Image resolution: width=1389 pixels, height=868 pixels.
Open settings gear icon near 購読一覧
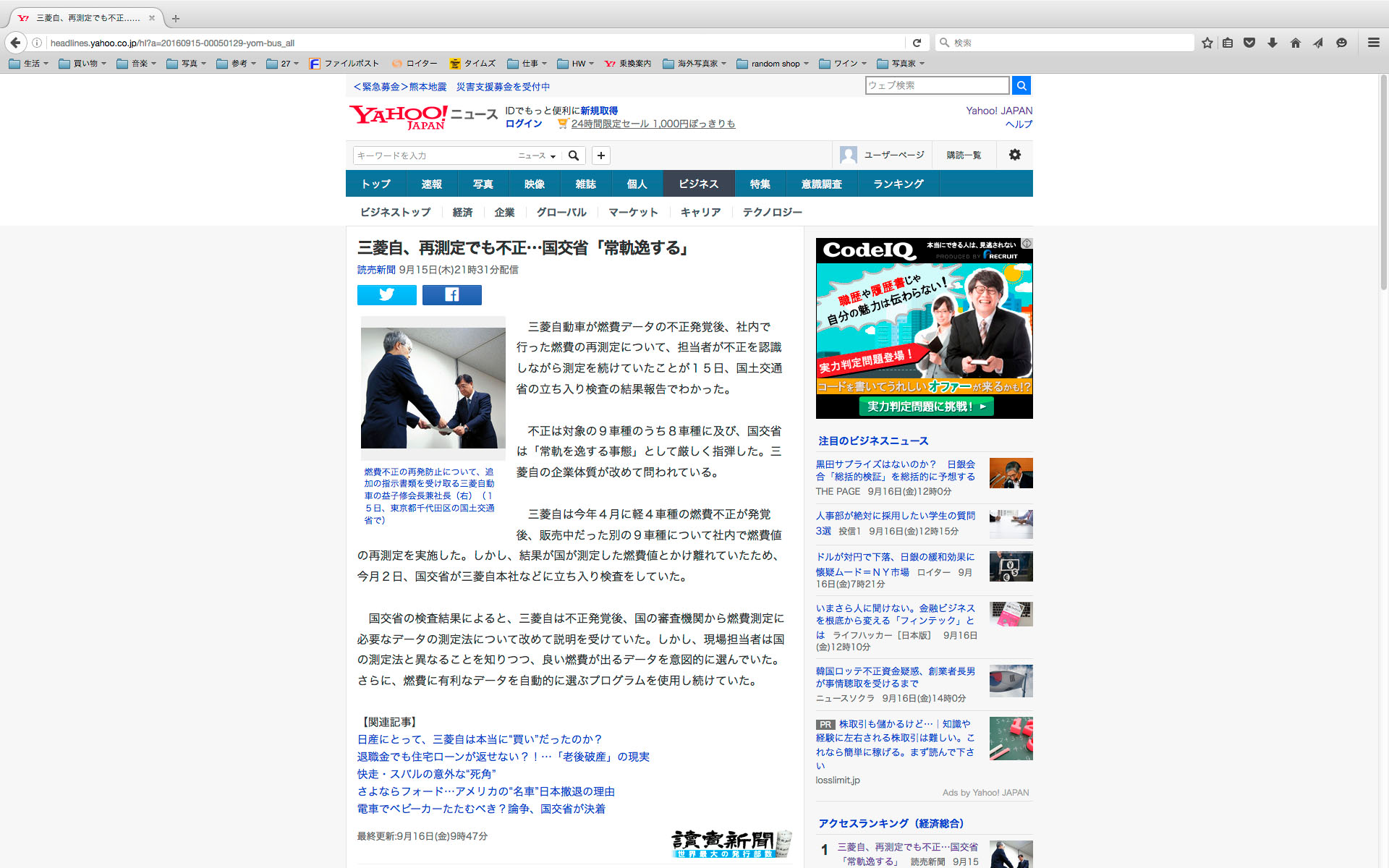pyautogui.click(x=1014, y=155)
